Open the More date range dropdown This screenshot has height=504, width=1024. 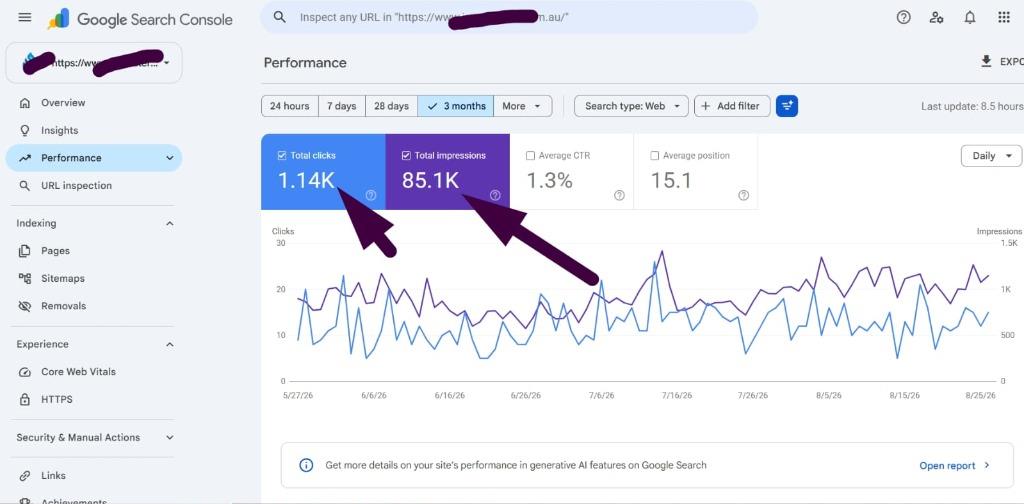(x=522, y=106)
